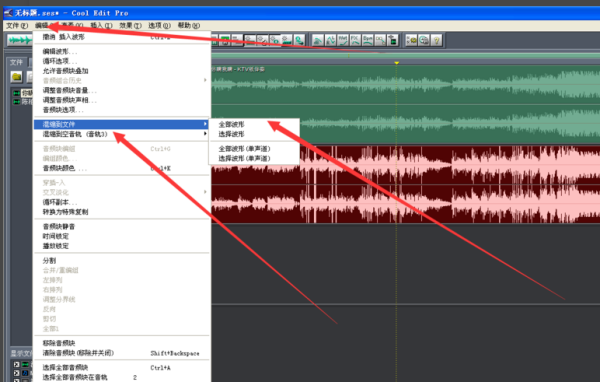The image size is (600, 382).
Task: Expand first file item in file list
Action: coord(16,93)
